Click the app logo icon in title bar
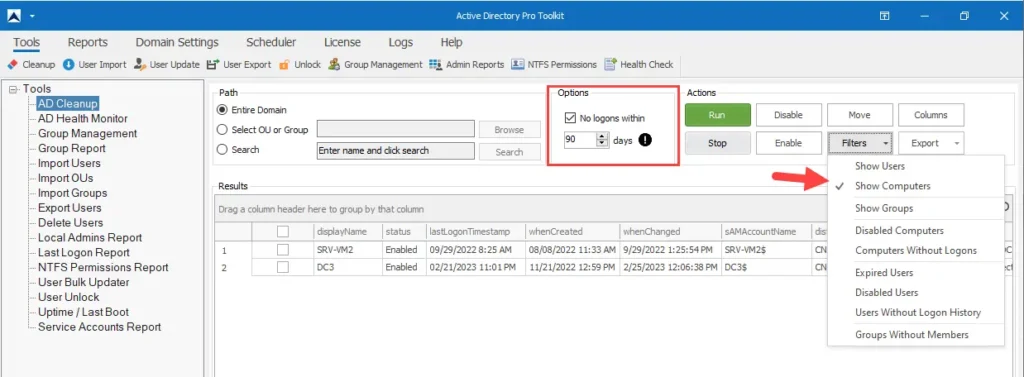This screenshot has height=377, width=1024. pos(14,16)
